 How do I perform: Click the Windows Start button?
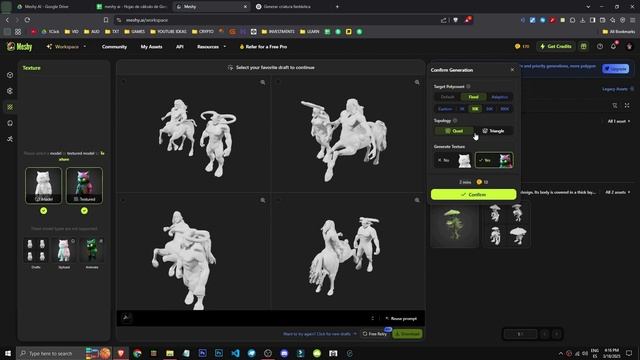tap(7, 353)
